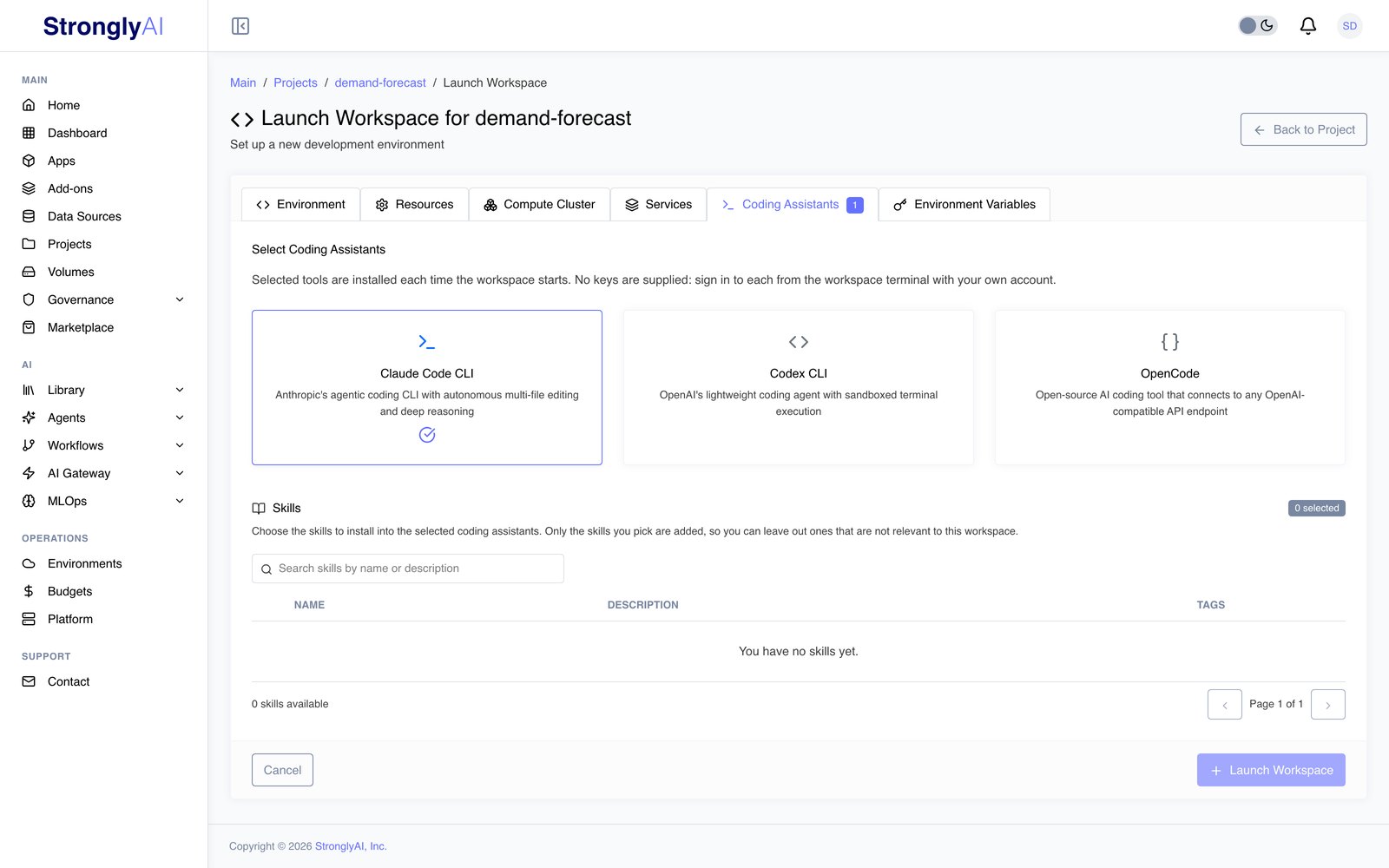Click the Marketplace bag icon
This screenshot has height=868, width=1389.
[29, 327]
